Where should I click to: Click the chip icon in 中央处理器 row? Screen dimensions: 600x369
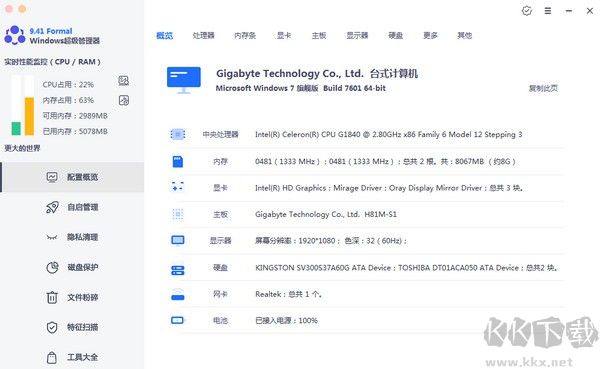[x=178, y=134]
